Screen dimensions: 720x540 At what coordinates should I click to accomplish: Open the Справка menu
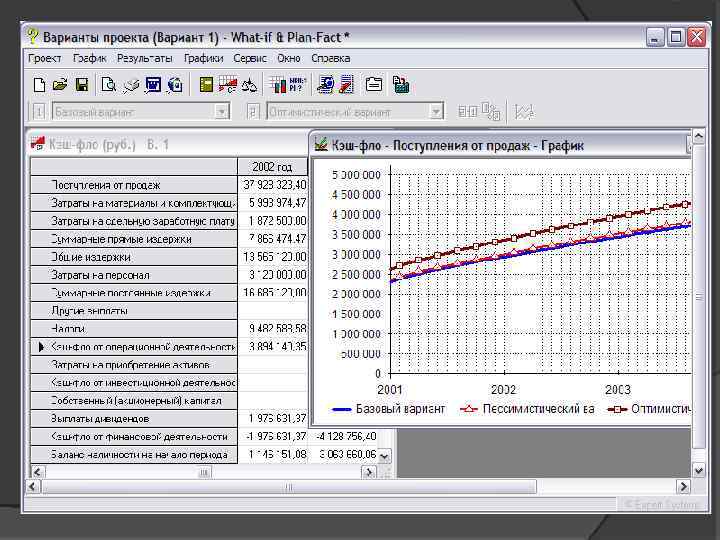coord(331,58)
